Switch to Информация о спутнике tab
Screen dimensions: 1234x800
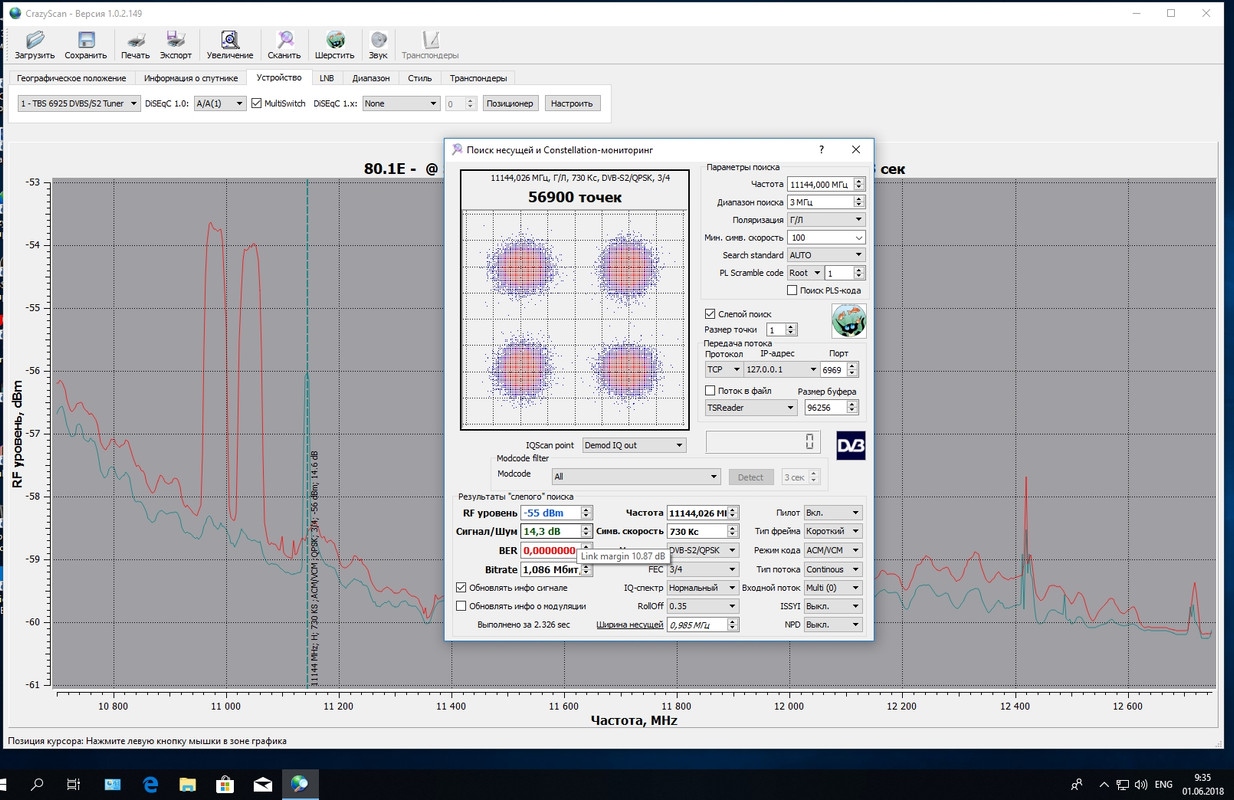(x=191, y=78)
